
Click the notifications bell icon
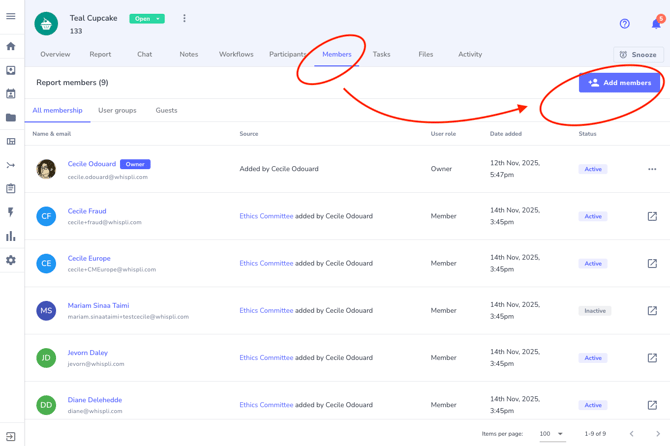(x=656, y=23)
